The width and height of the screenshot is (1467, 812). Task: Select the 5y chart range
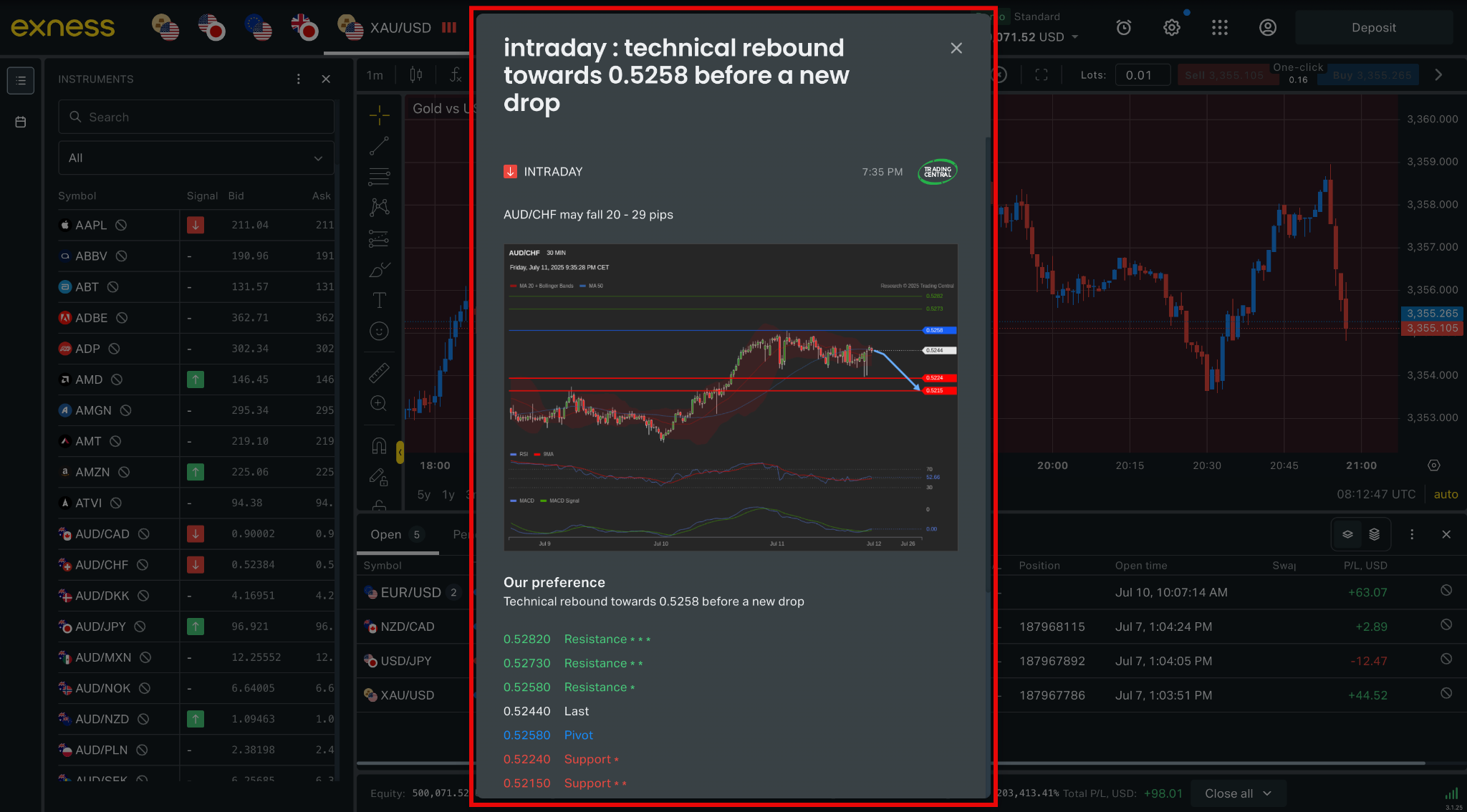coord(424,495)
